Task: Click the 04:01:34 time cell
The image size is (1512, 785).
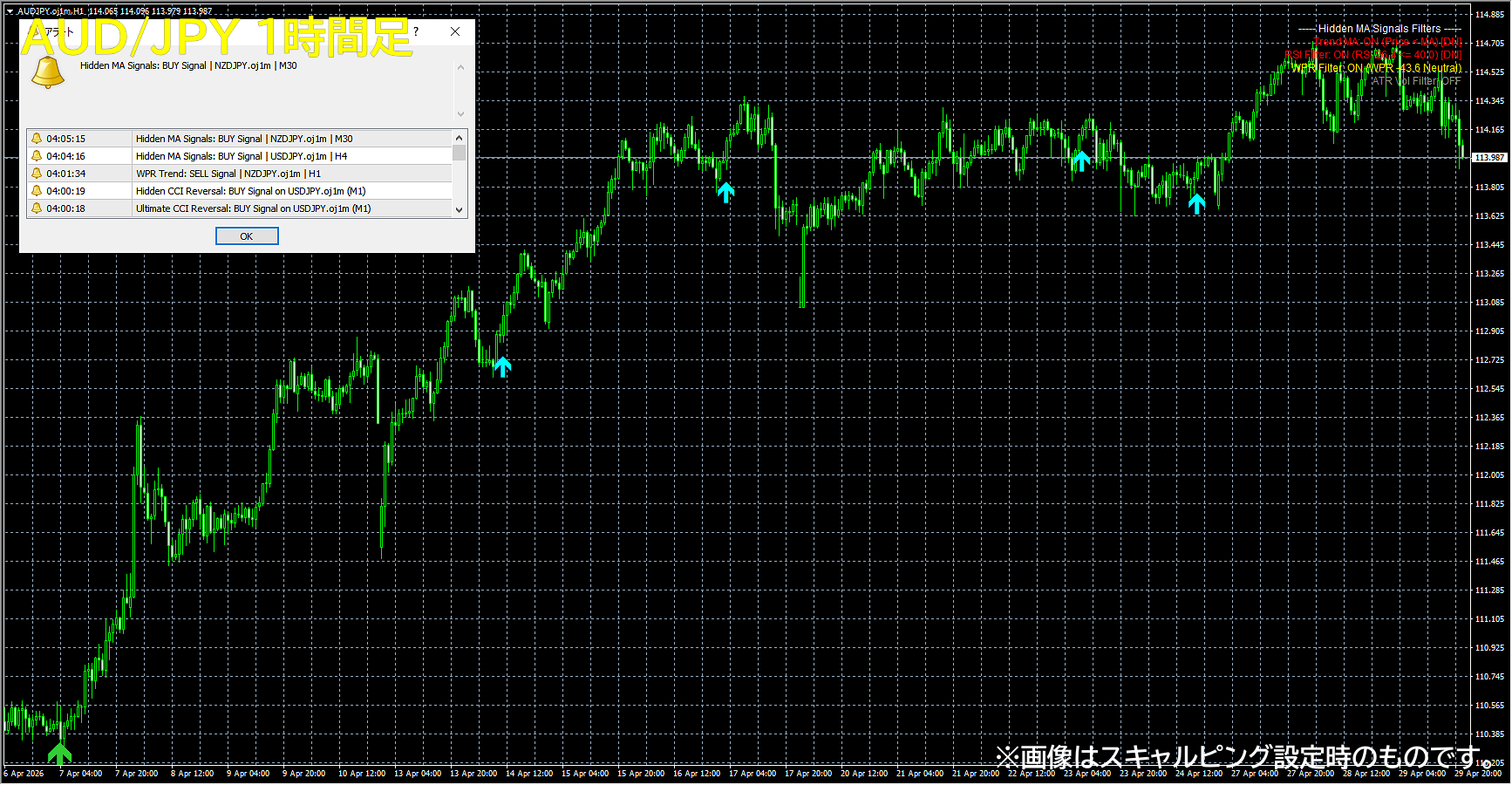Action: [x=66, y=174]
